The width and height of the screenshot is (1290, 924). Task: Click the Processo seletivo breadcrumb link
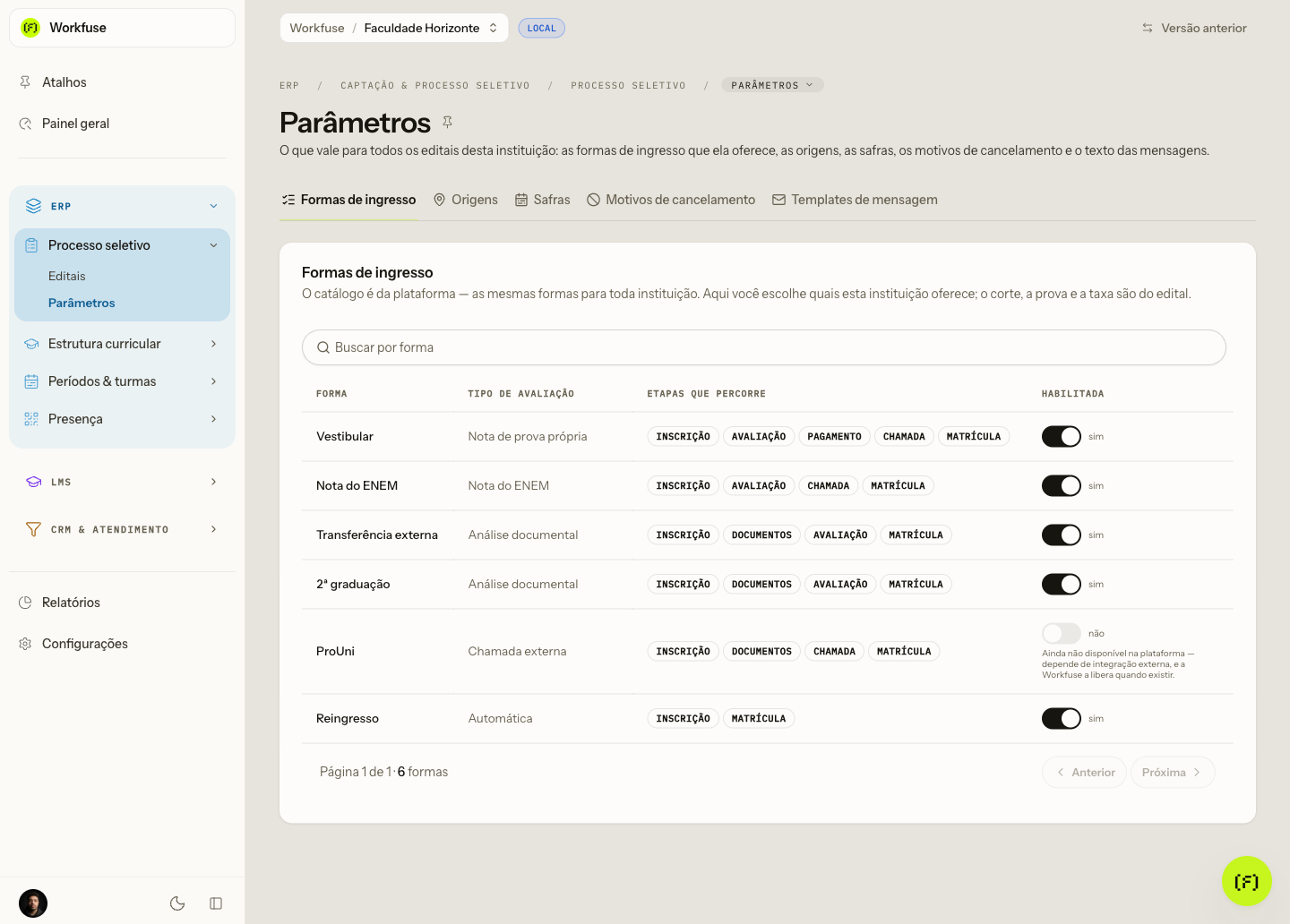coord(628,86)
